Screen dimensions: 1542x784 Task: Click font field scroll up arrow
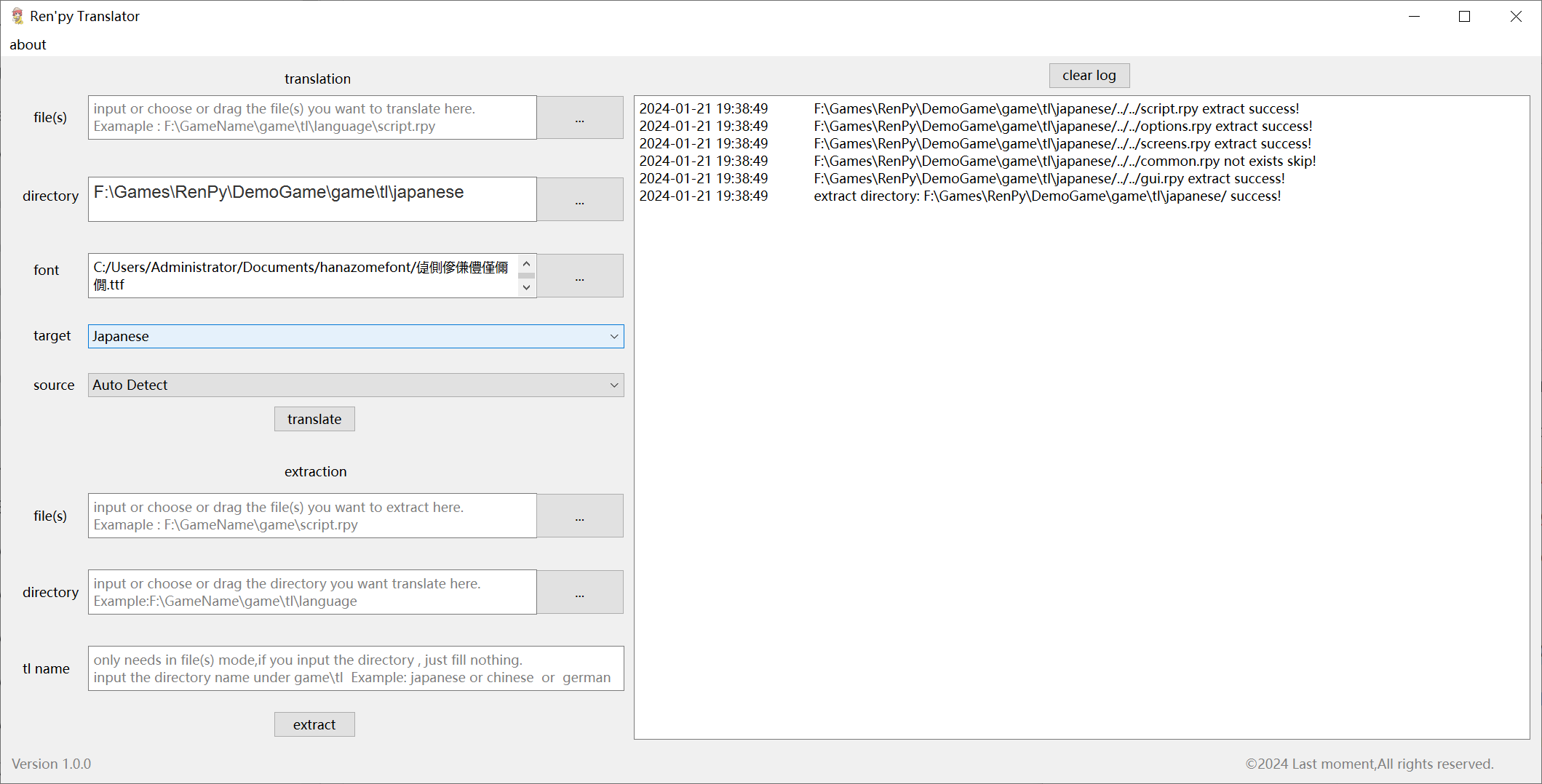[527, 263]
